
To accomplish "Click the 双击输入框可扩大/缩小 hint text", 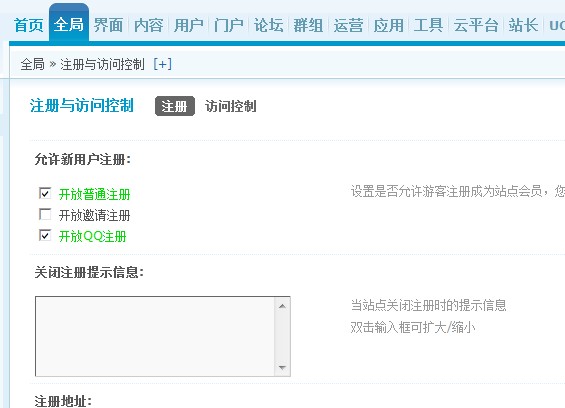I will click(x=413, y=327).
